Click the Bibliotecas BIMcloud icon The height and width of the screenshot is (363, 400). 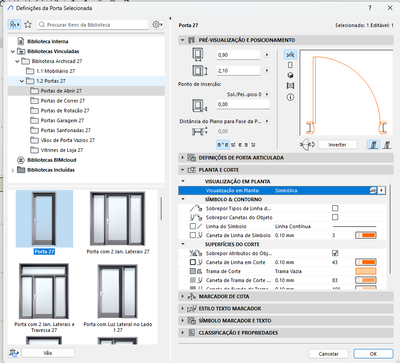click(x=21, y=160)
